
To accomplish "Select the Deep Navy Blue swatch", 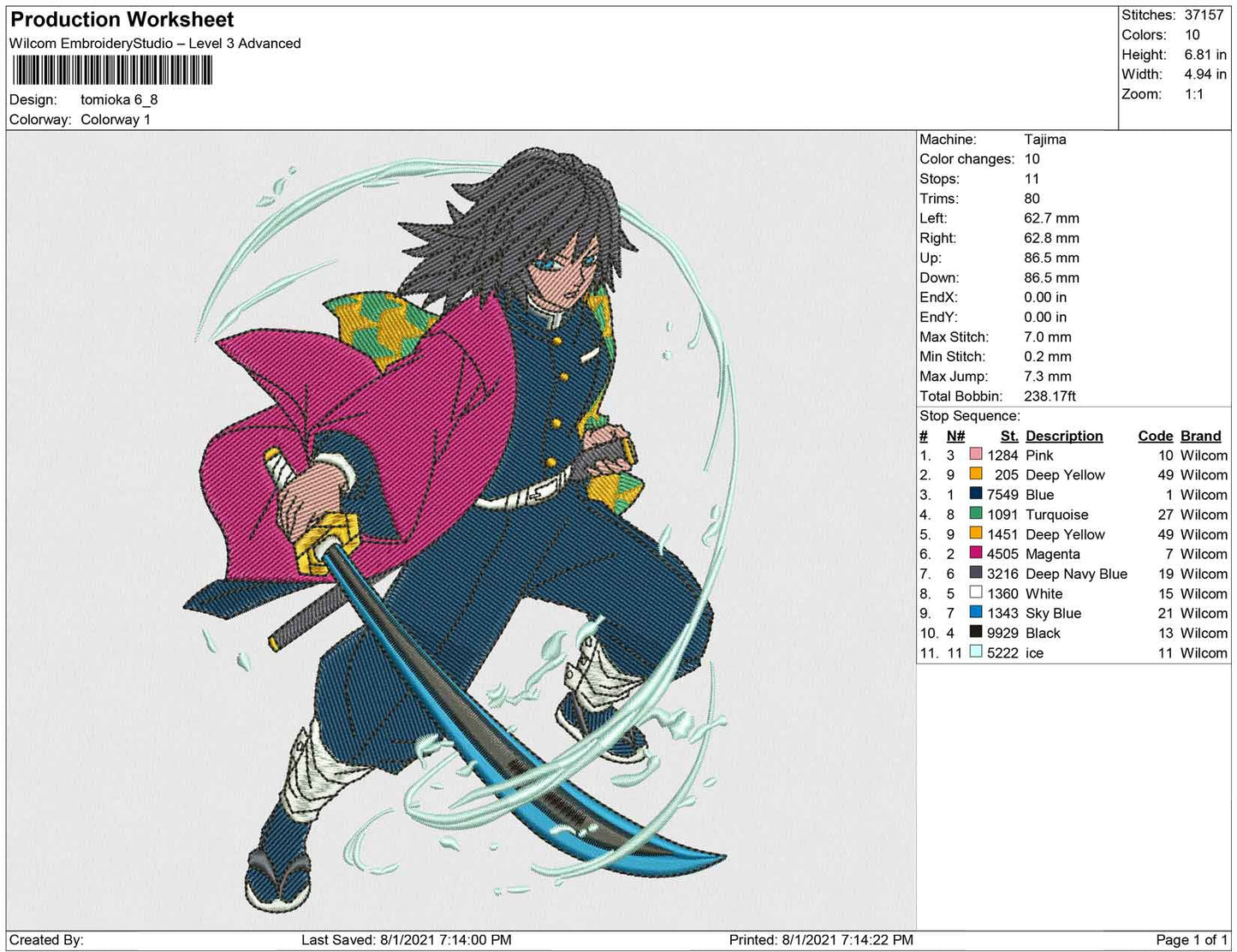I will coord(976,573).
